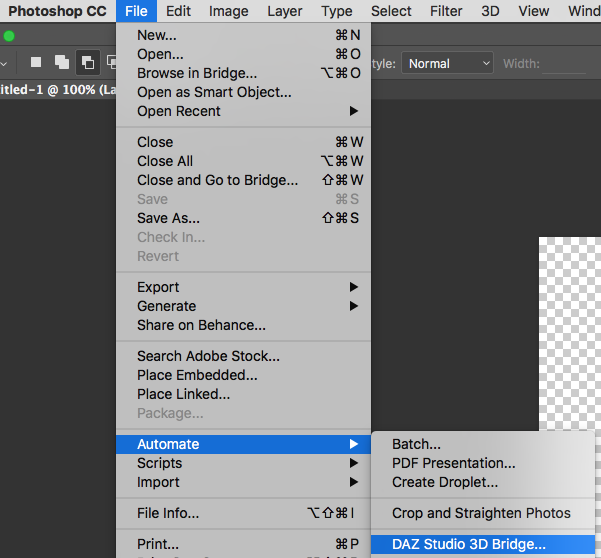Screen dimensions: 601x558
Task: Select Browse in Bridge...
Action: 243,73
